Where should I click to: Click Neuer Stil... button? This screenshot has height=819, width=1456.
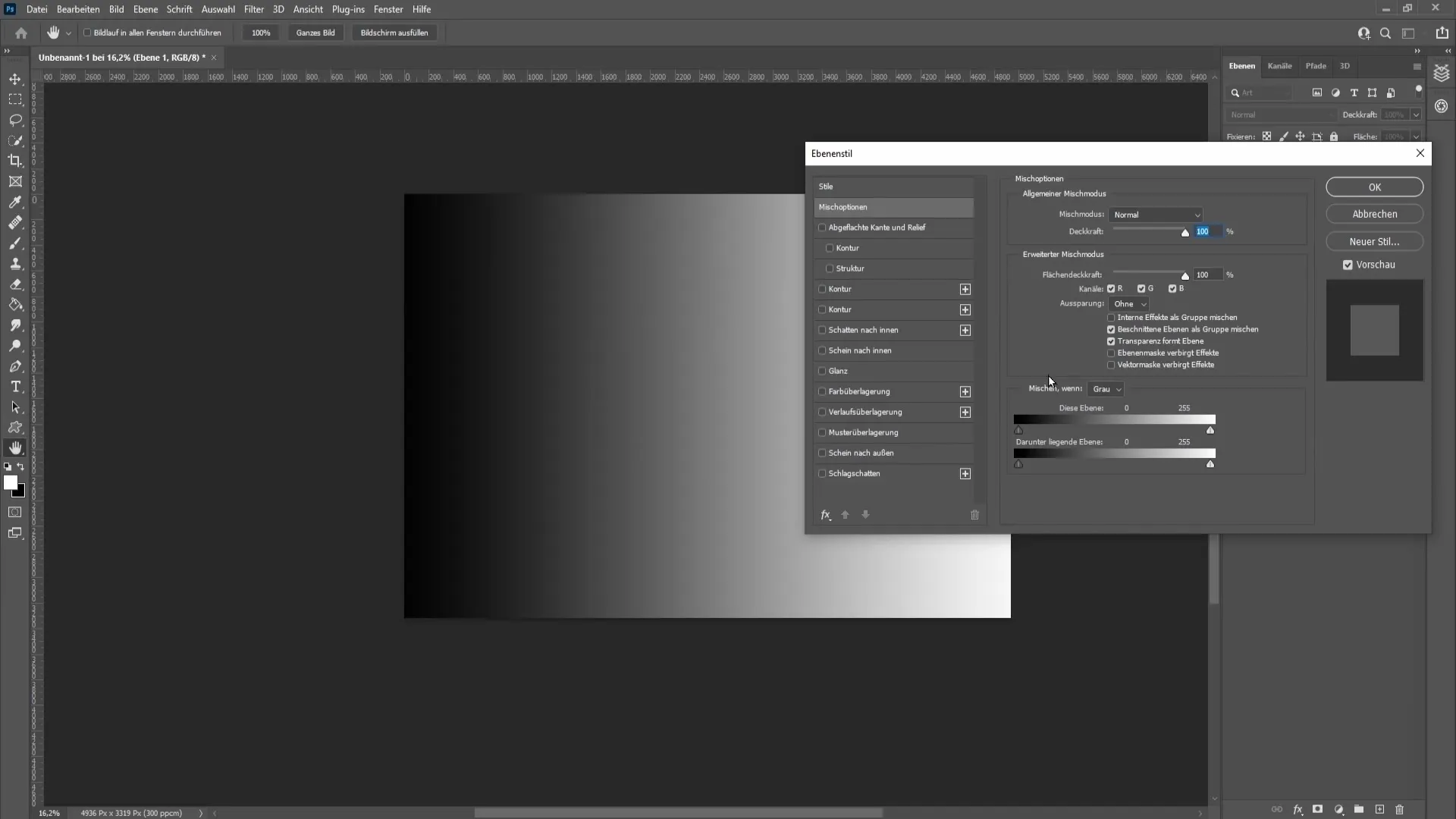tap(1374, 242)
